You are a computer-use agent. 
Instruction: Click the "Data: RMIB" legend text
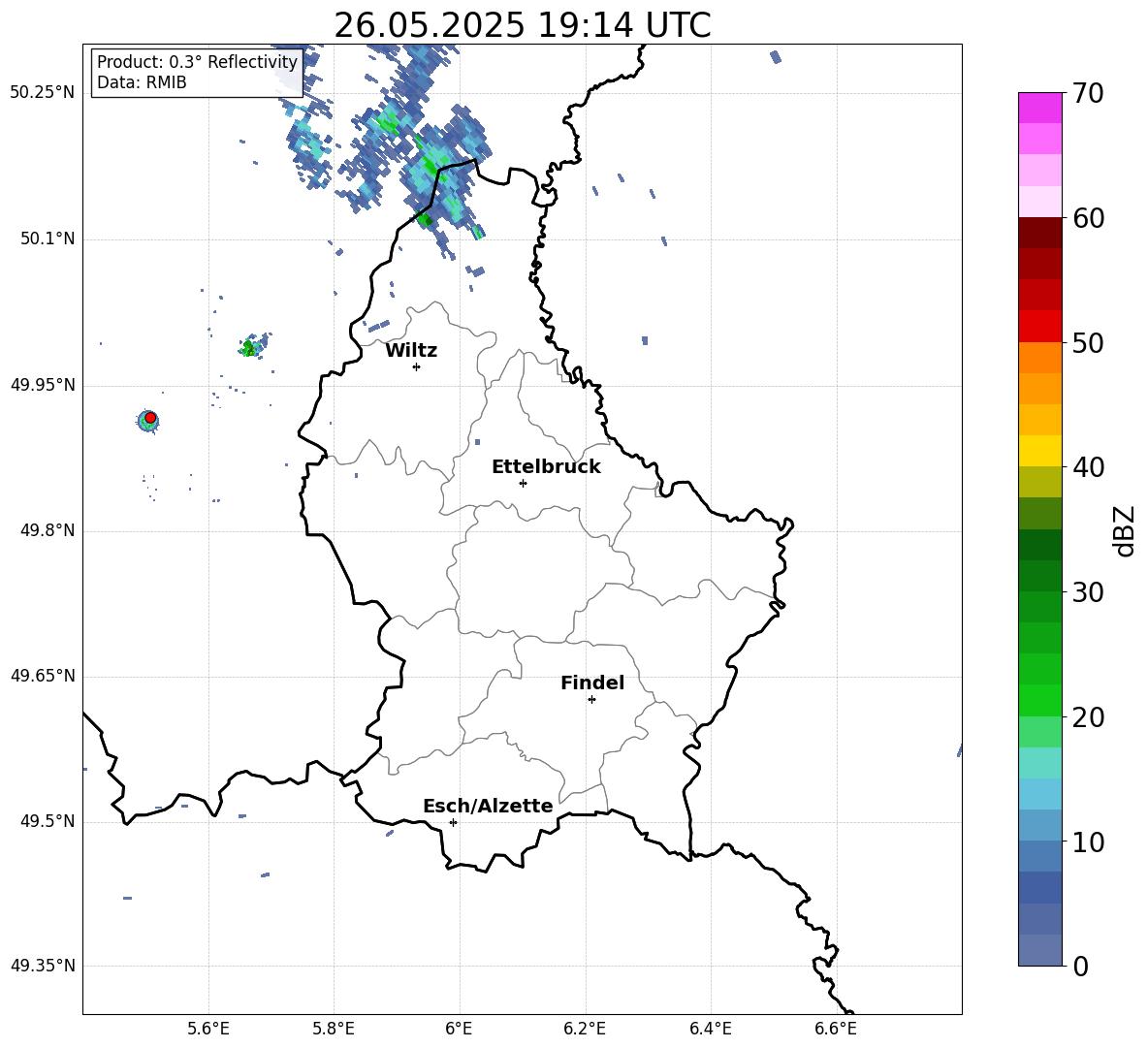coord(142,82)
